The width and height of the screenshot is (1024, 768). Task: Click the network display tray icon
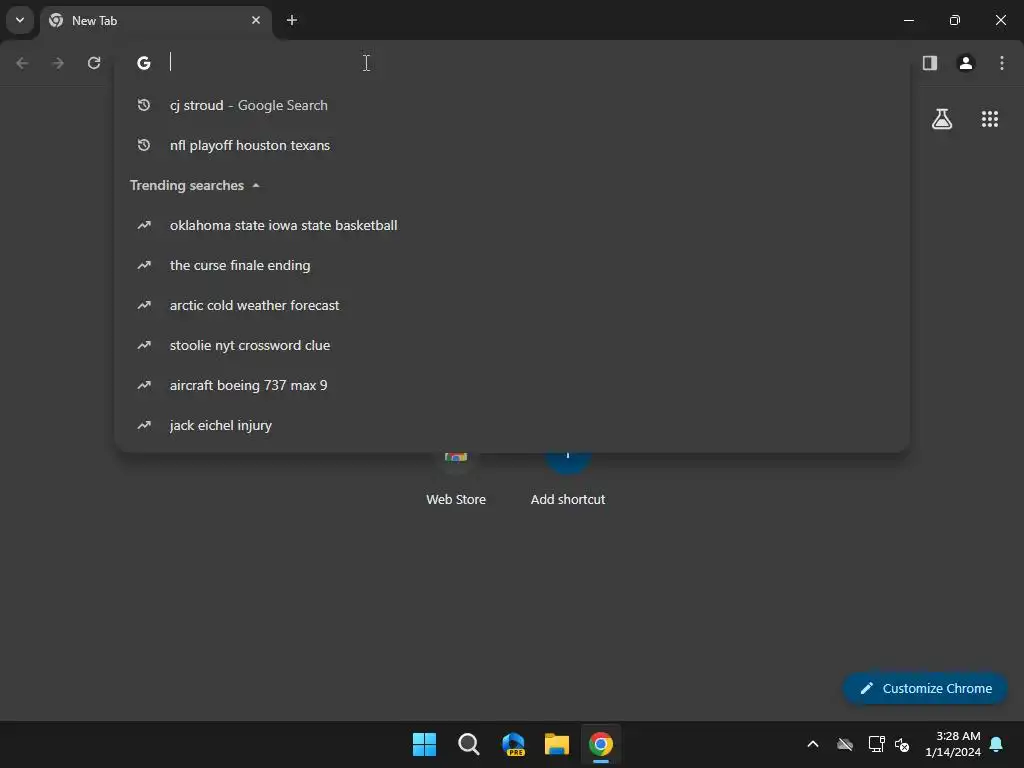coord(876,744)
